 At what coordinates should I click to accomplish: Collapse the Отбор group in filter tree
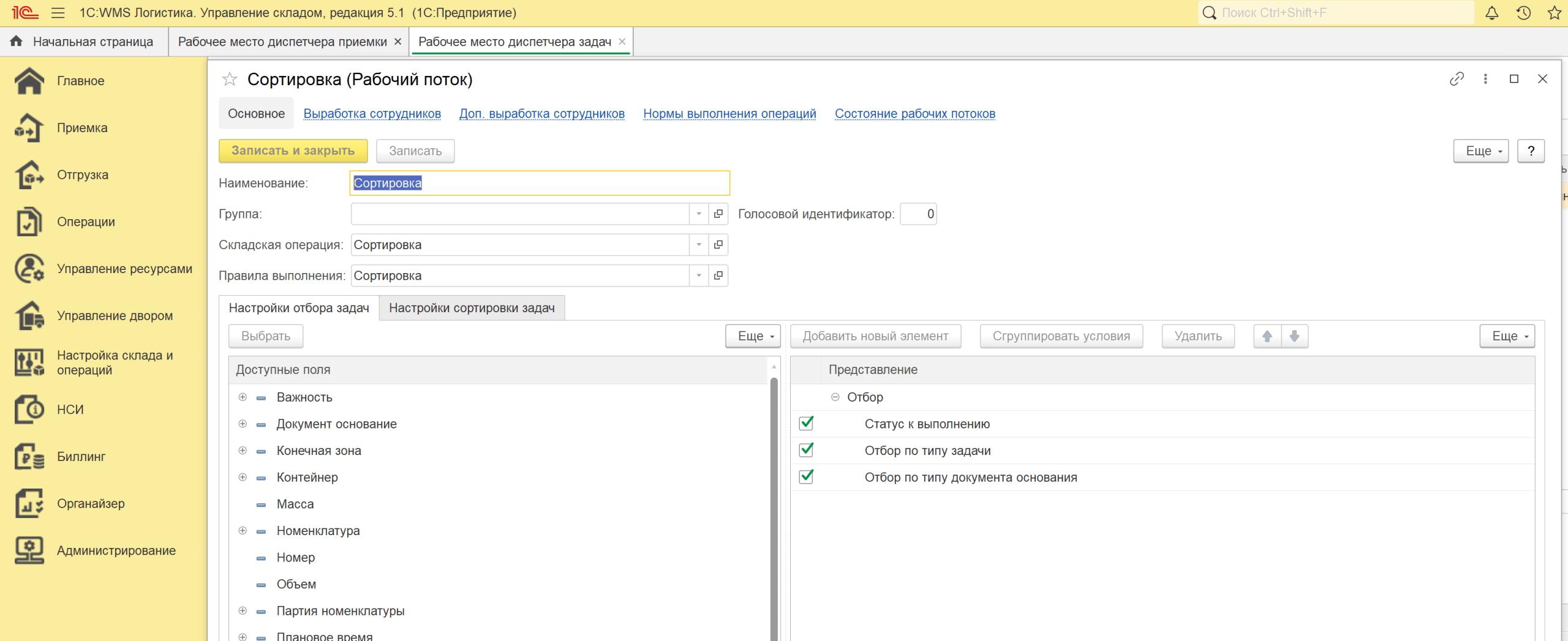coord(835,397)
